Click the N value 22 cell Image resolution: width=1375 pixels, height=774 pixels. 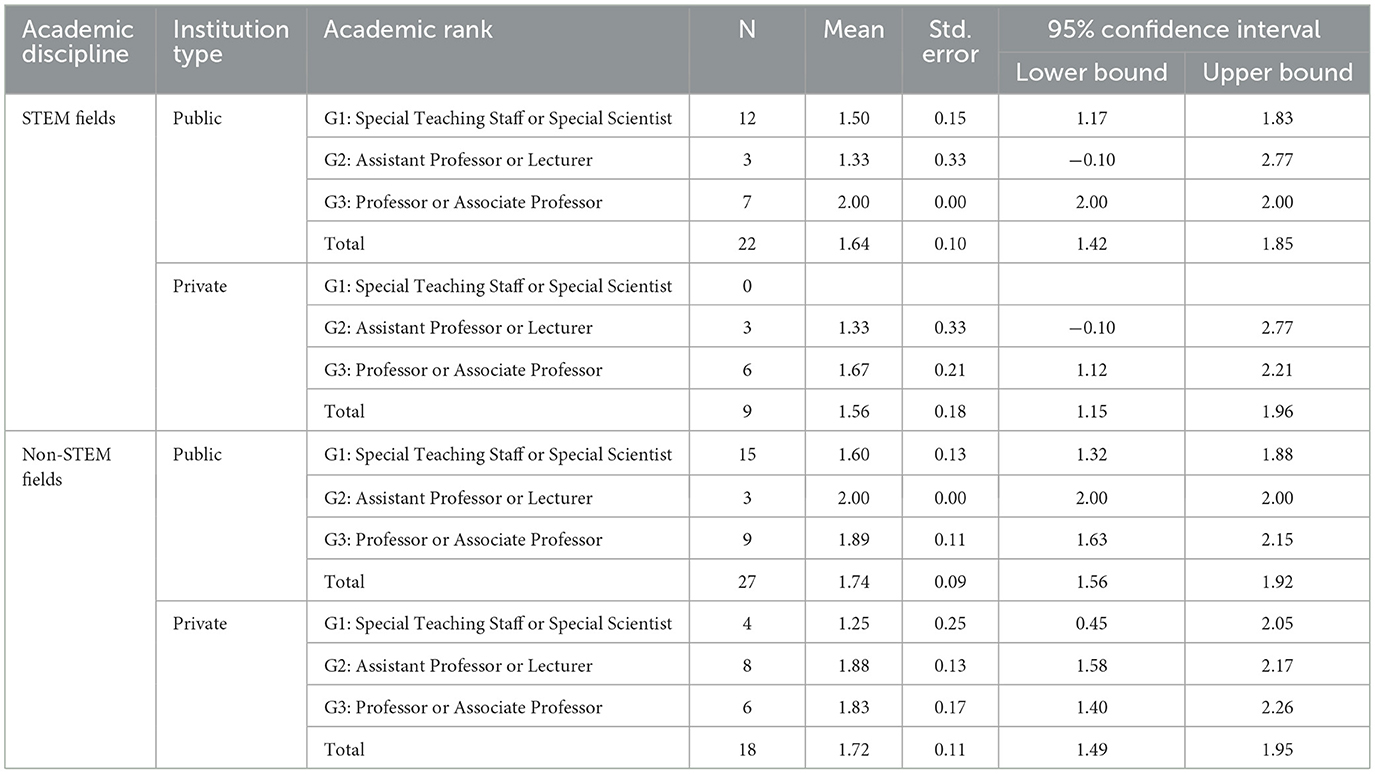click(746, 244)
